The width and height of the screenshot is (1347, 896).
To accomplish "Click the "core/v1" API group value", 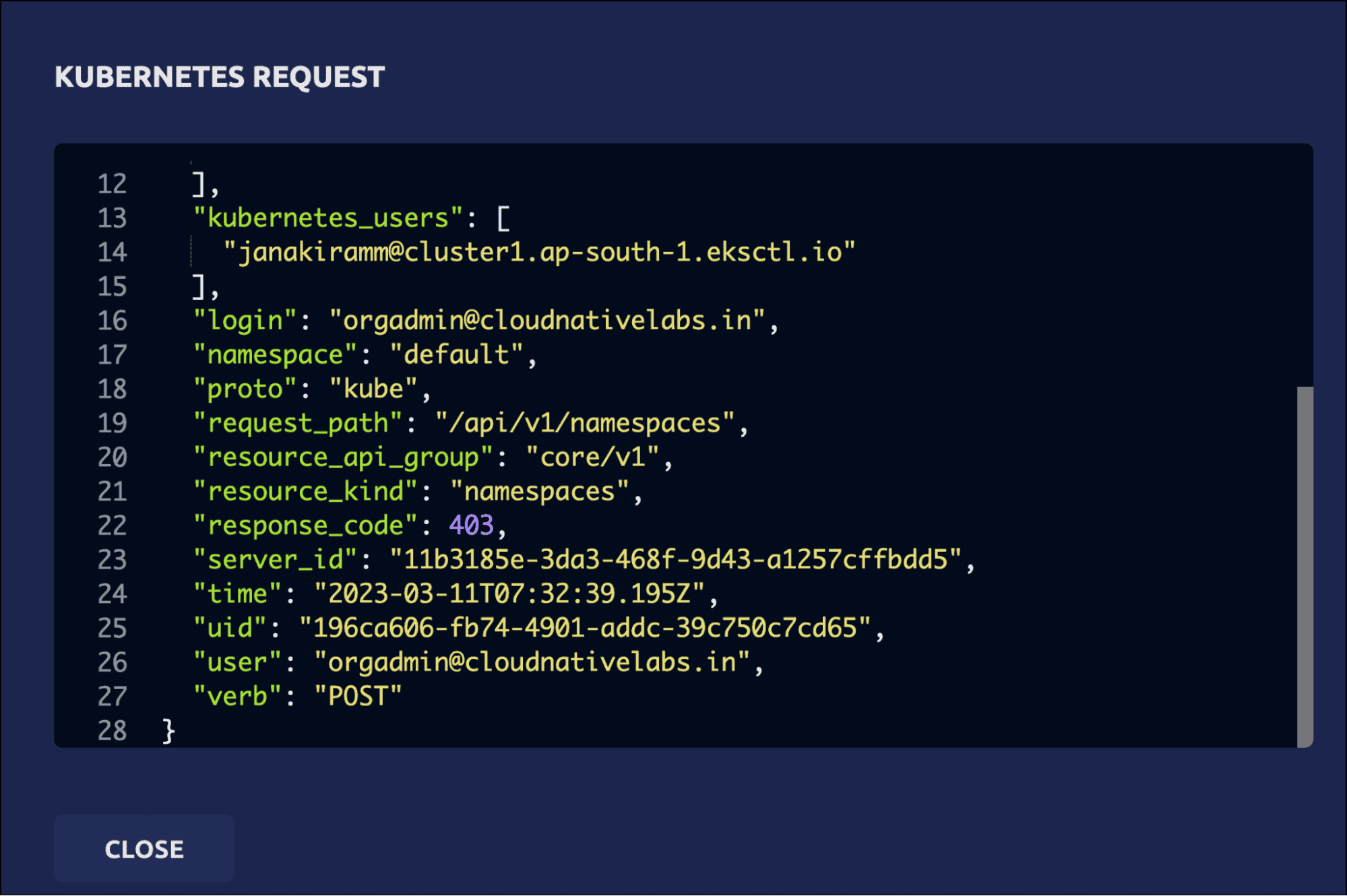I will click(x=592, y=458).
